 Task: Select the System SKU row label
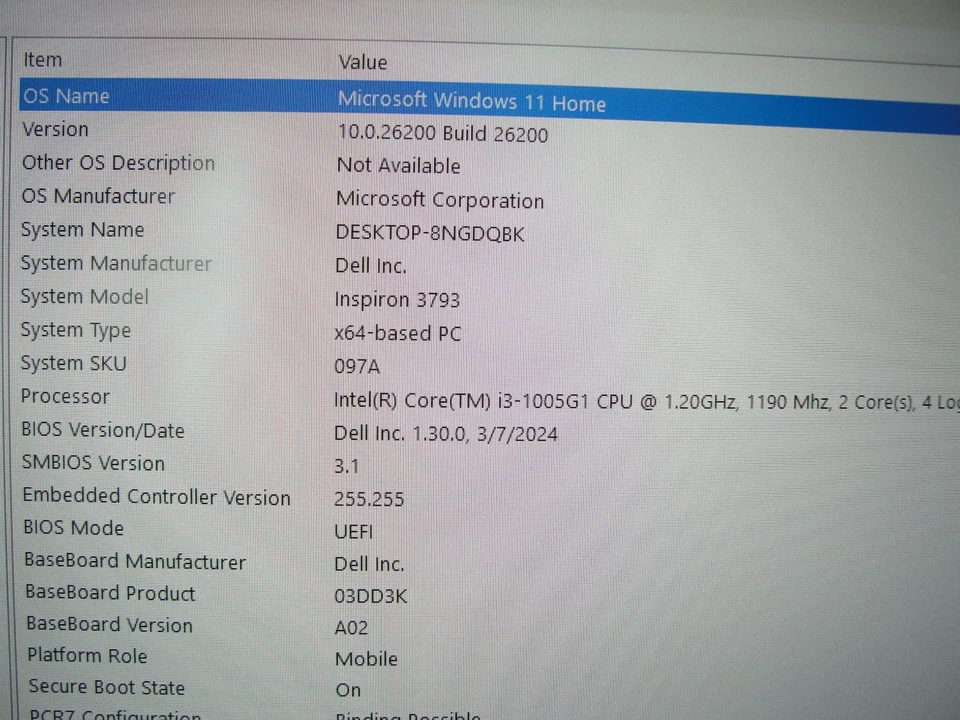coord(73,363)
